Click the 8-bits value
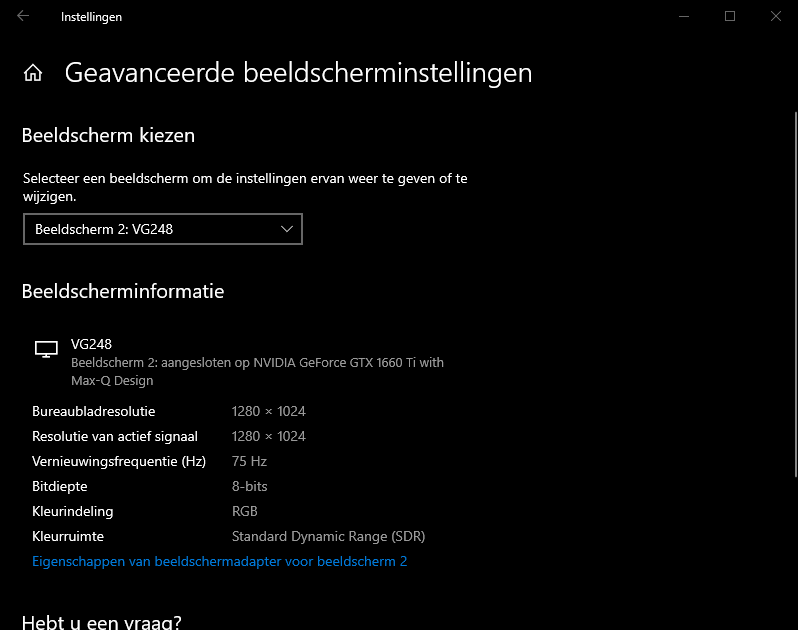Screen dimensions: 798x630 click(249, 486)
